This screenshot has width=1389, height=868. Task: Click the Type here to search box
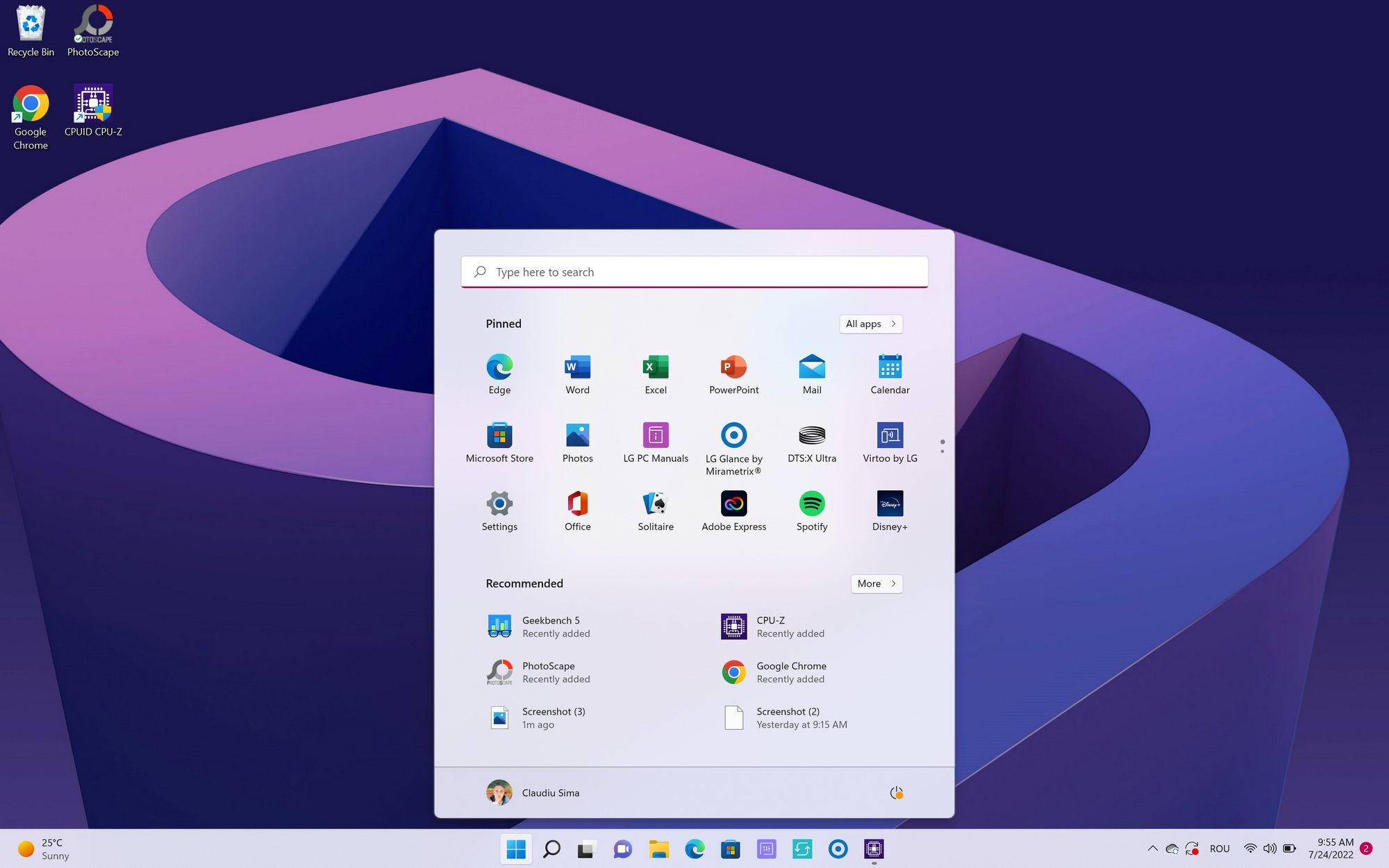click(694, 272)
